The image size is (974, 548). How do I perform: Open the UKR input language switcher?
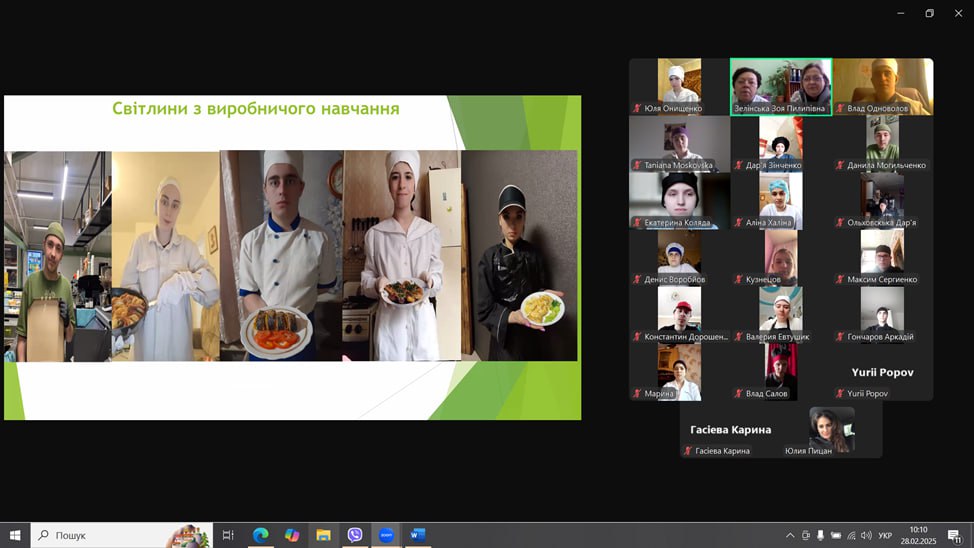[885, 535]
